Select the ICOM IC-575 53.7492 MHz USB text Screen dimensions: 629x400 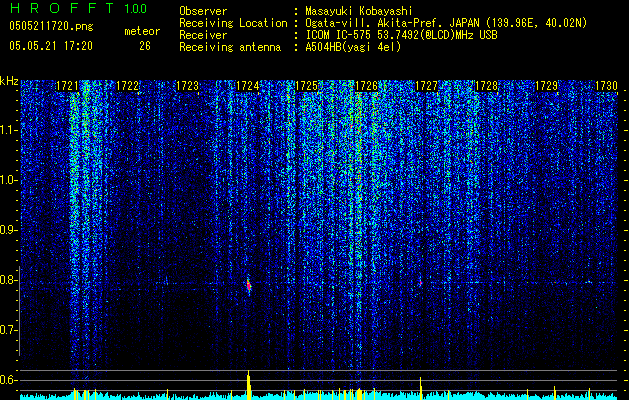[401, 35]
